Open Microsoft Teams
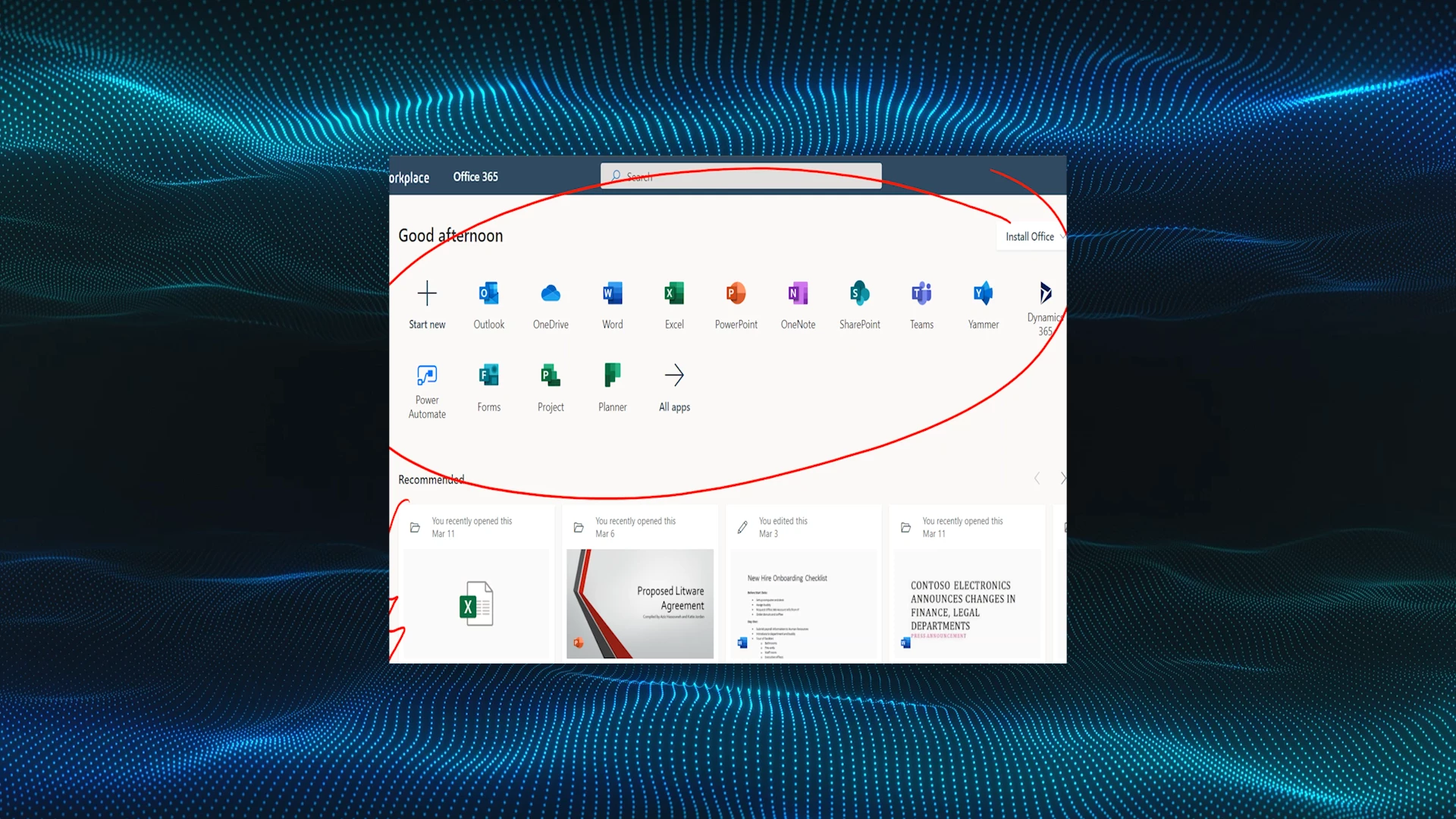1456x819 pixels. point(921,293)
